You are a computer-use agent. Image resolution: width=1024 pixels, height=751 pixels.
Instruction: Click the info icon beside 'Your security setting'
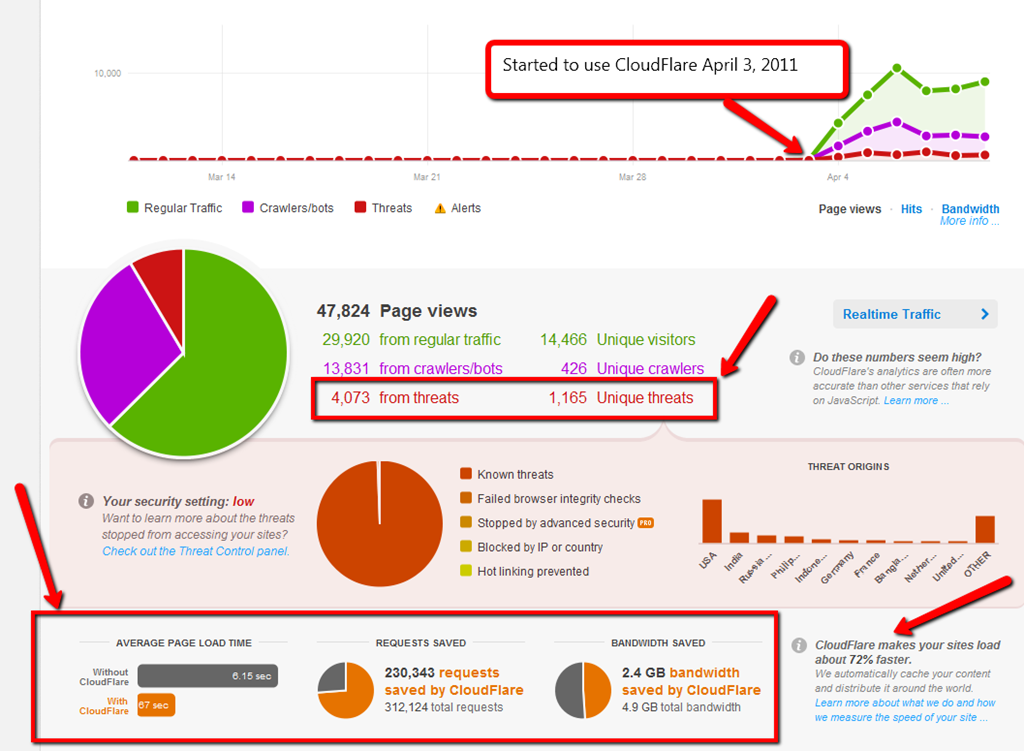point(86,501)
